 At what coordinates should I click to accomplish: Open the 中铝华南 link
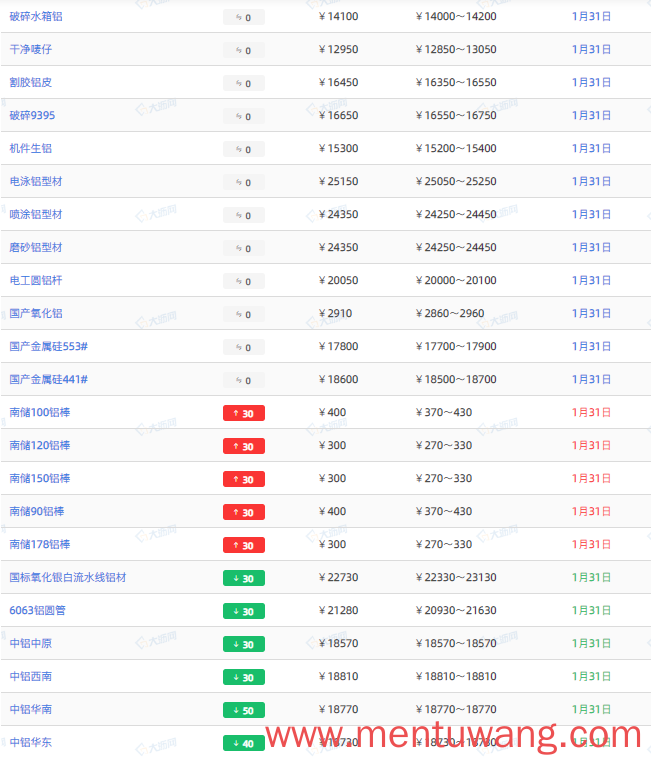(x=31, y=709)
